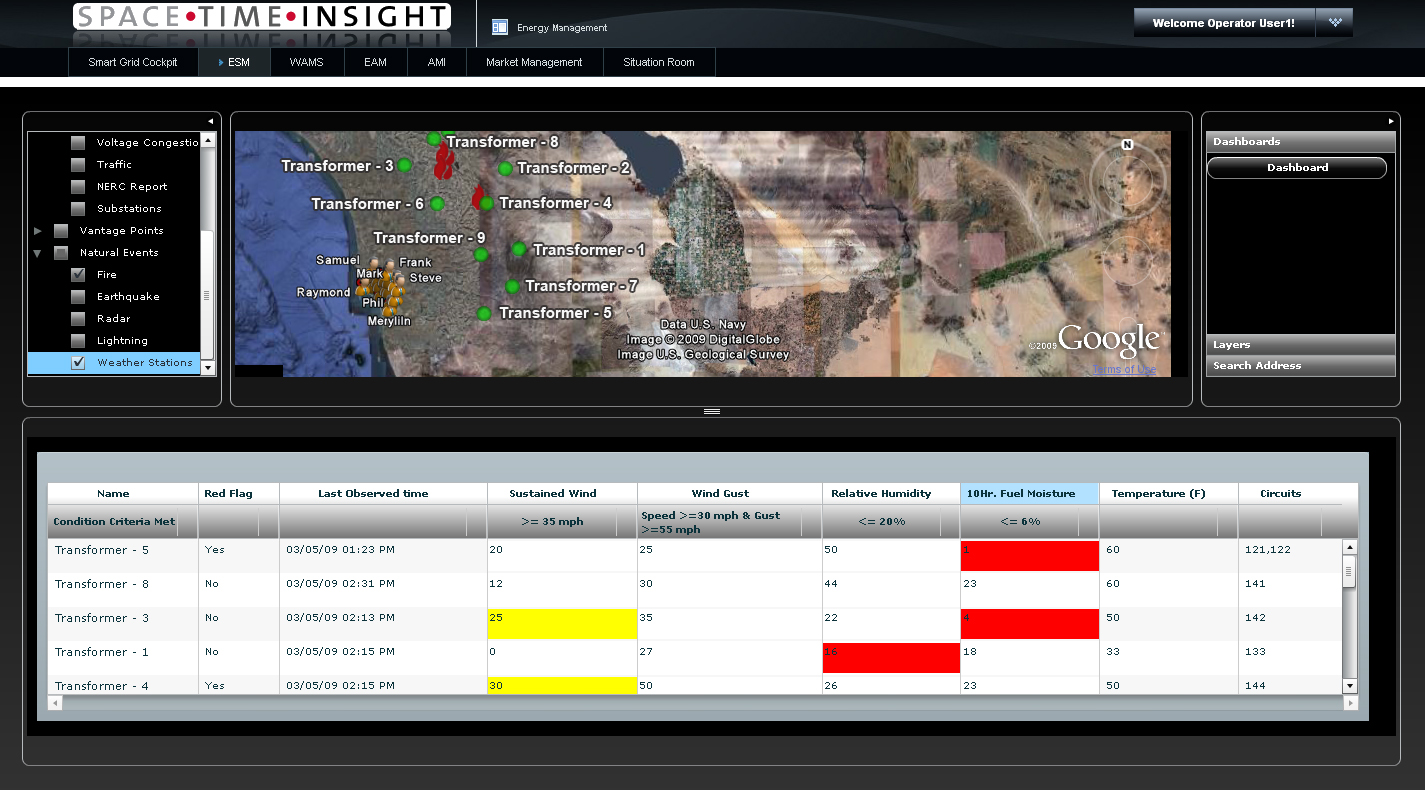Open the AMI tab
Screen dimensions: 1425x790
pos(437,62)
